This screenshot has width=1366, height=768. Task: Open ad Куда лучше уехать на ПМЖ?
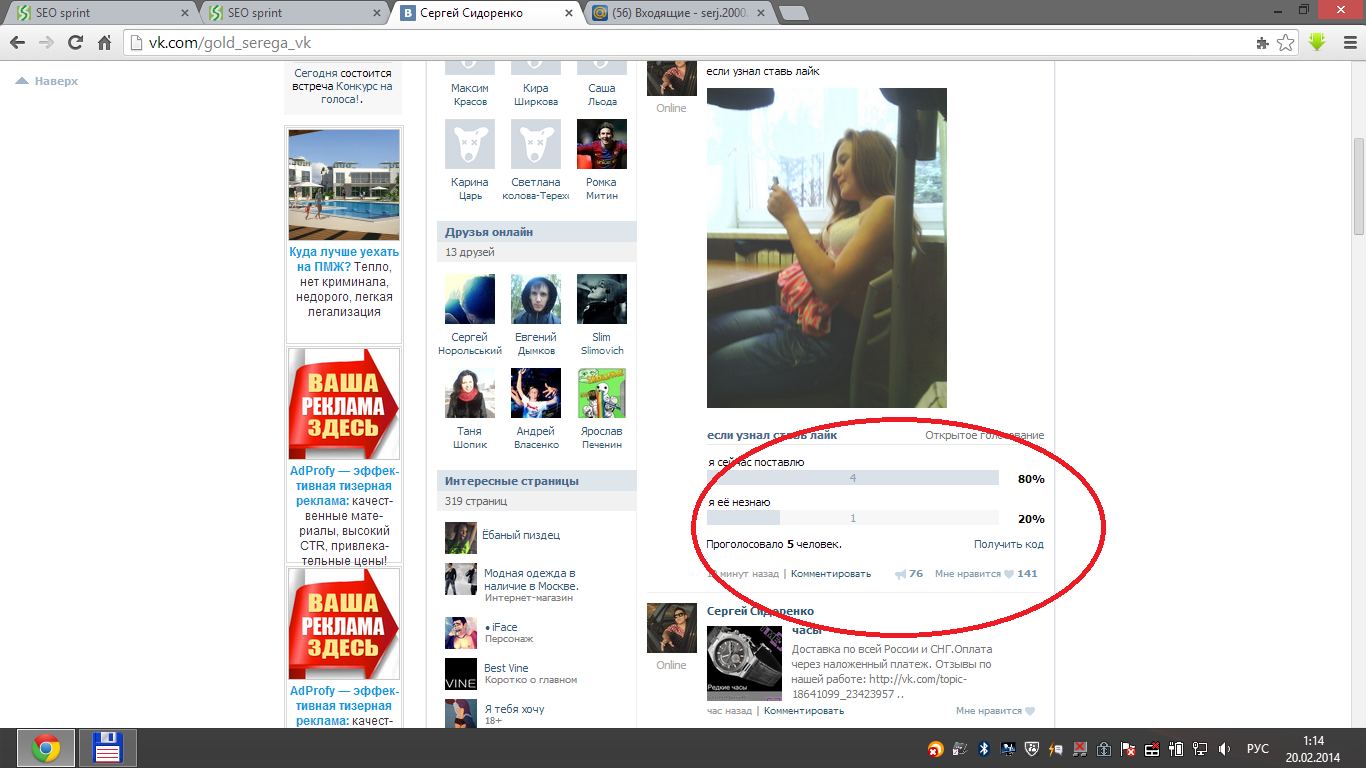[x=343, y=260]
